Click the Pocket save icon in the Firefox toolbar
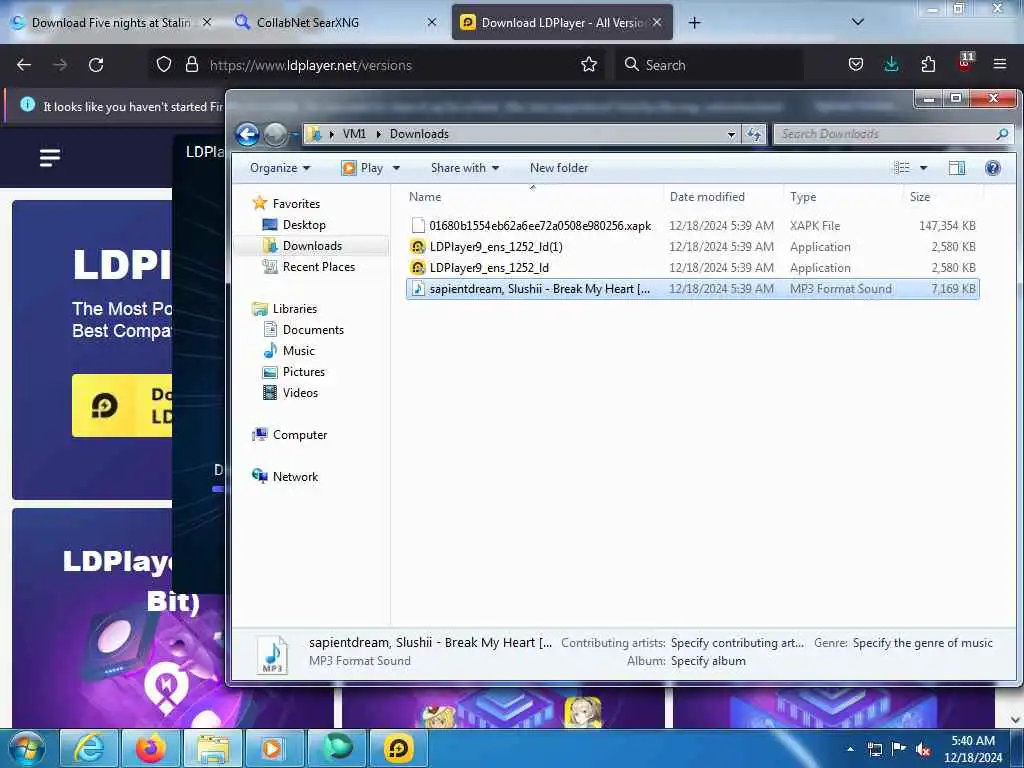The width and height of the screenshot is (1024, 768). [x=856, y=64]
